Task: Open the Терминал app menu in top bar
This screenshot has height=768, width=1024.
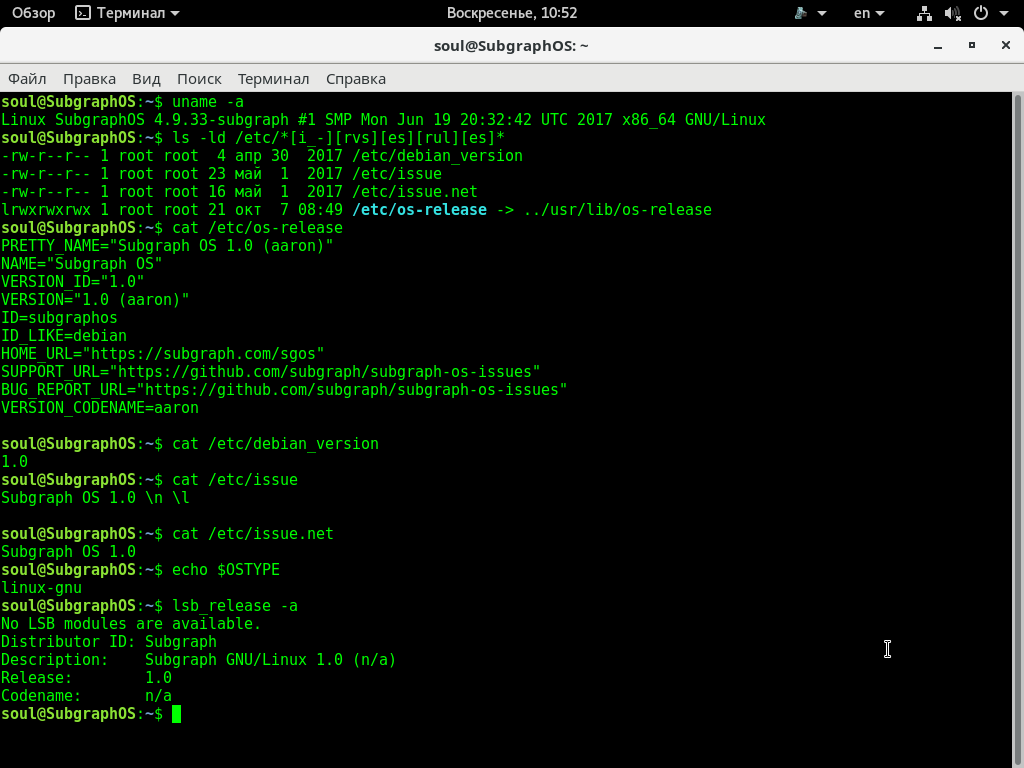Action: [127, 13]
